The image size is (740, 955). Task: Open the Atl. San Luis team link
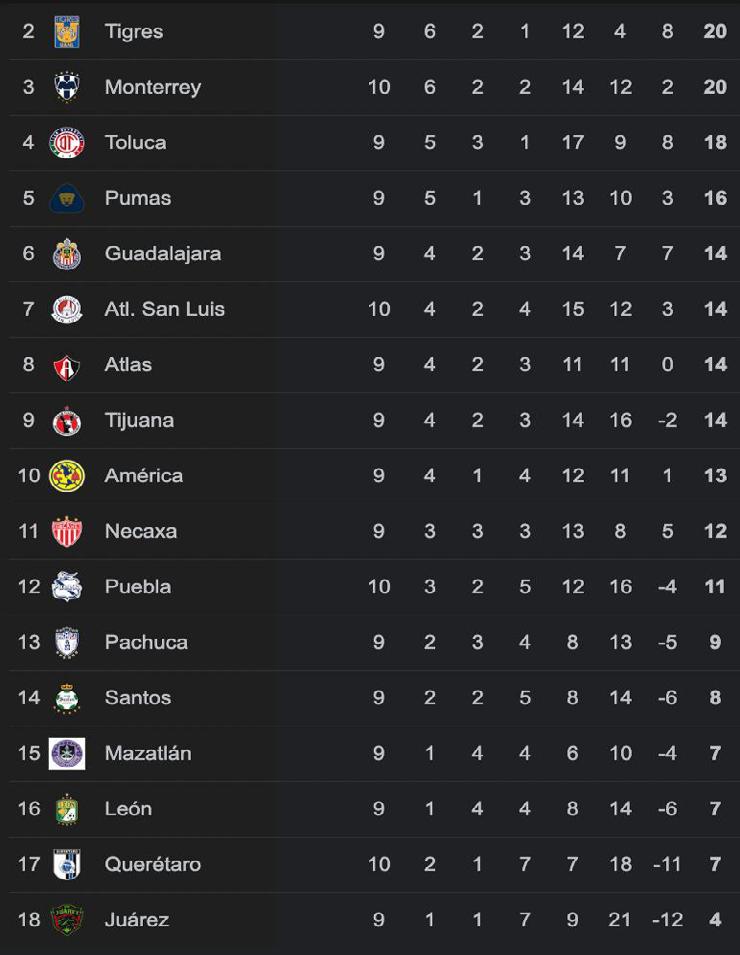tap(164, 309)
